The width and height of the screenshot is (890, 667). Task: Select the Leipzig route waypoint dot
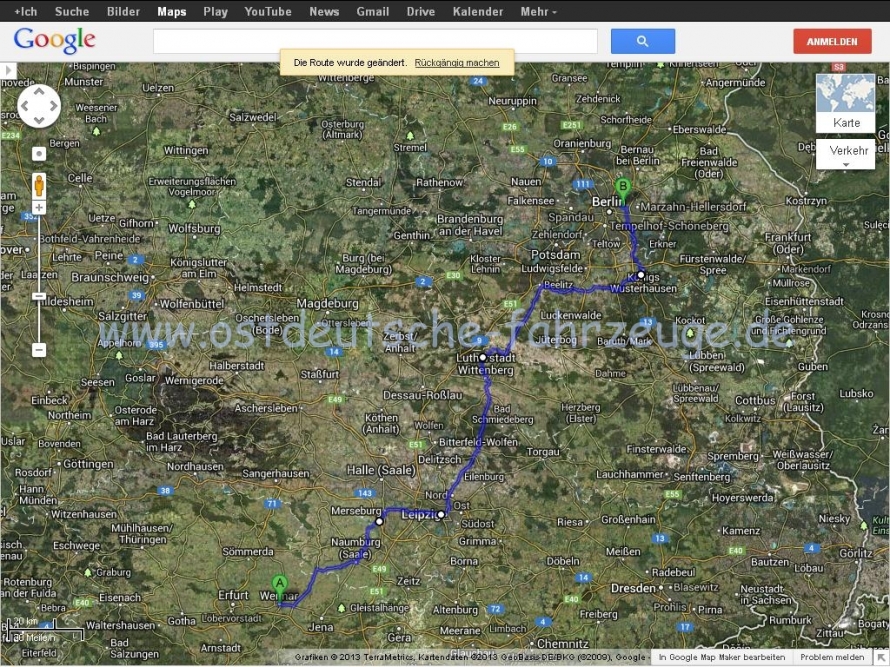pos(441,515)
